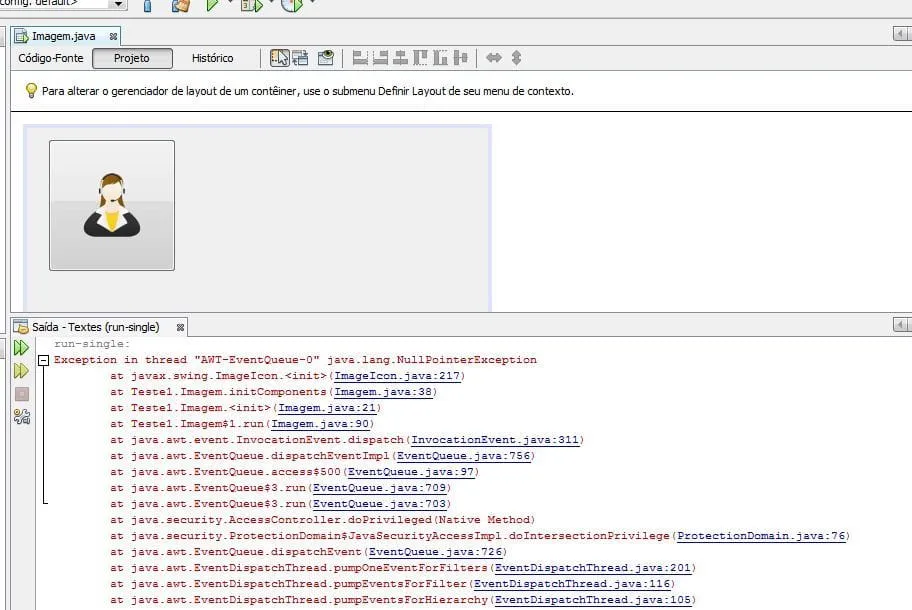Collapse the exception stack trace tree
The width and height of the screenshot is (912, 610).
coord(43,360)
